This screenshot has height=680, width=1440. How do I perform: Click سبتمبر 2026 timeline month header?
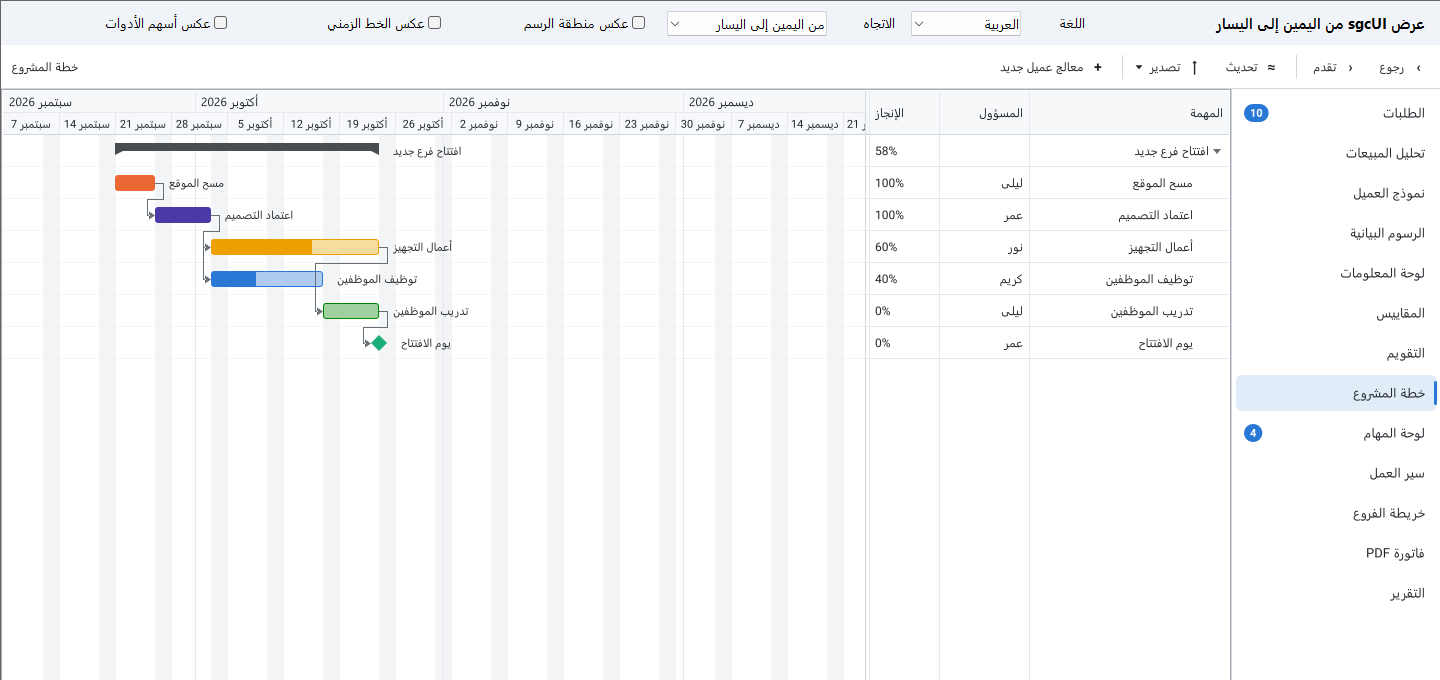pyautogui.click(x=98, y=102)
